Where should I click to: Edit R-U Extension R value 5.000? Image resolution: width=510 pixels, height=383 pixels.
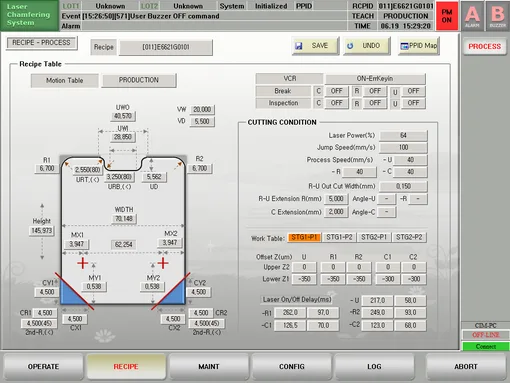pyautogui.click(x=336, y=199)
